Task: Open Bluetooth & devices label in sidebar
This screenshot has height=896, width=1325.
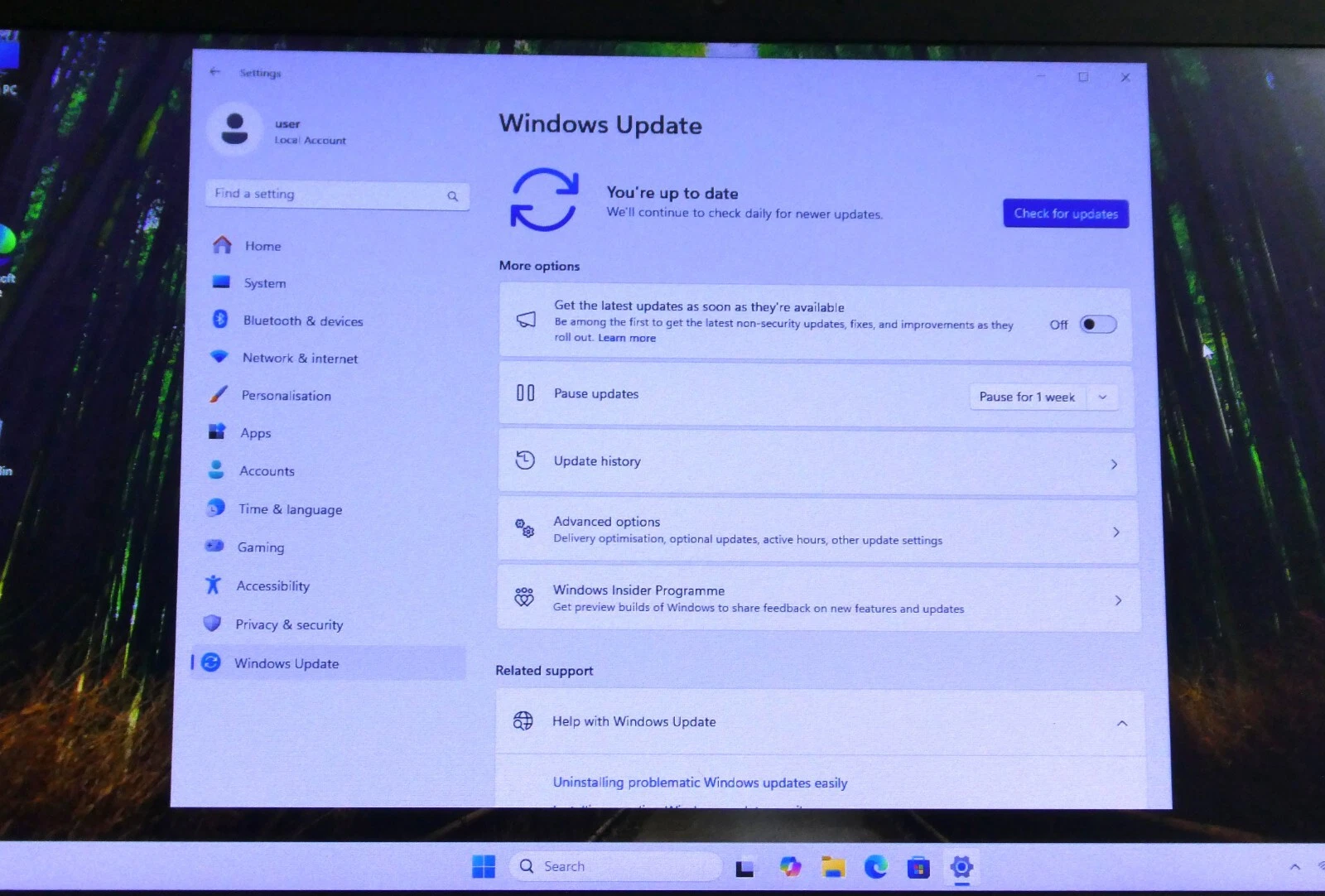Action: [303, 321]
